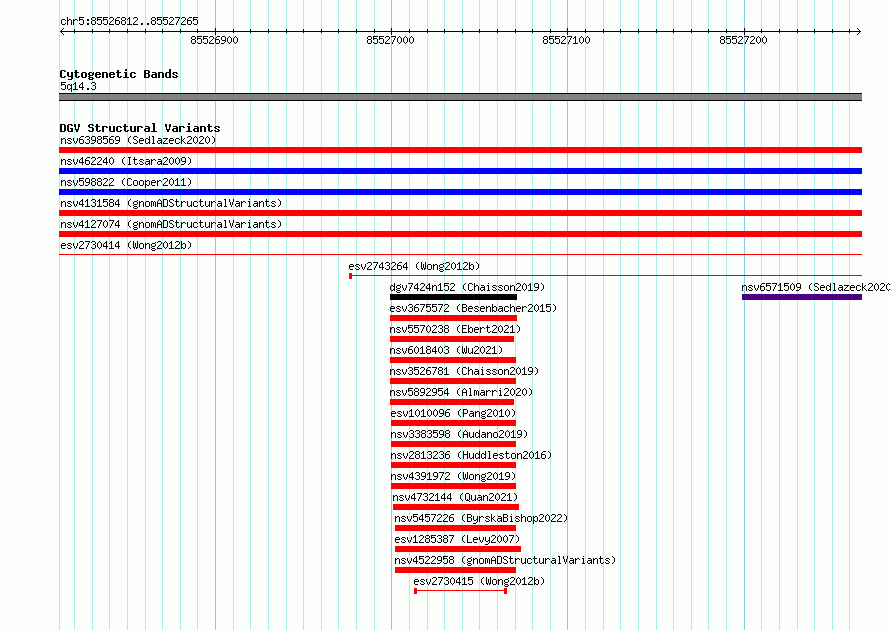This screenshot has height=630, width=890.
Task: Click the chr5:85526812..85527265 region label
Action: coord(129,21)
